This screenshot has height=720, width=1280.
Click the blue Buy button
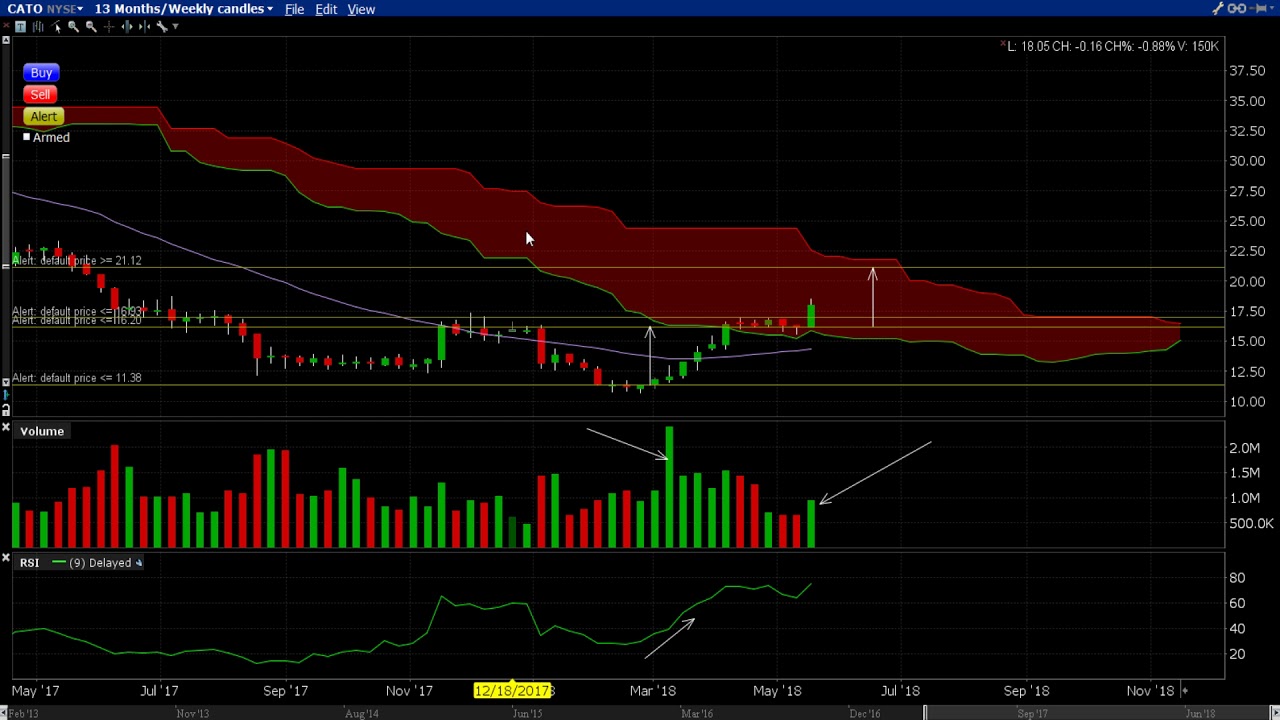(41, 72)
